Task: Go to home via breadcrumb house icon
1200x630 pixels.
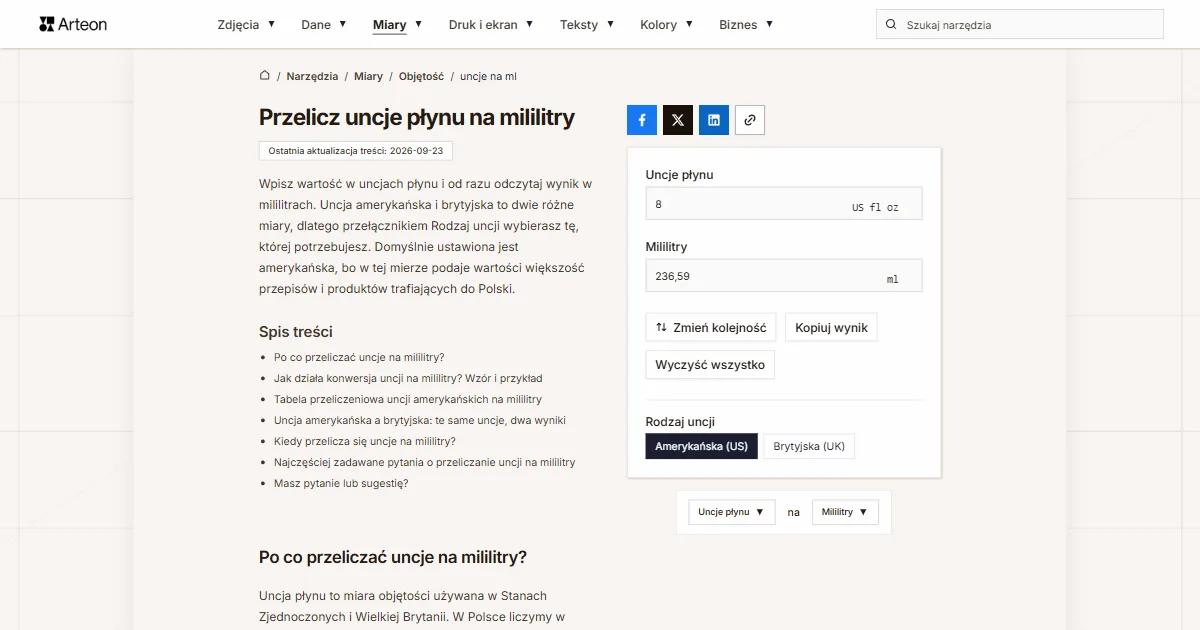Action: 265,76
